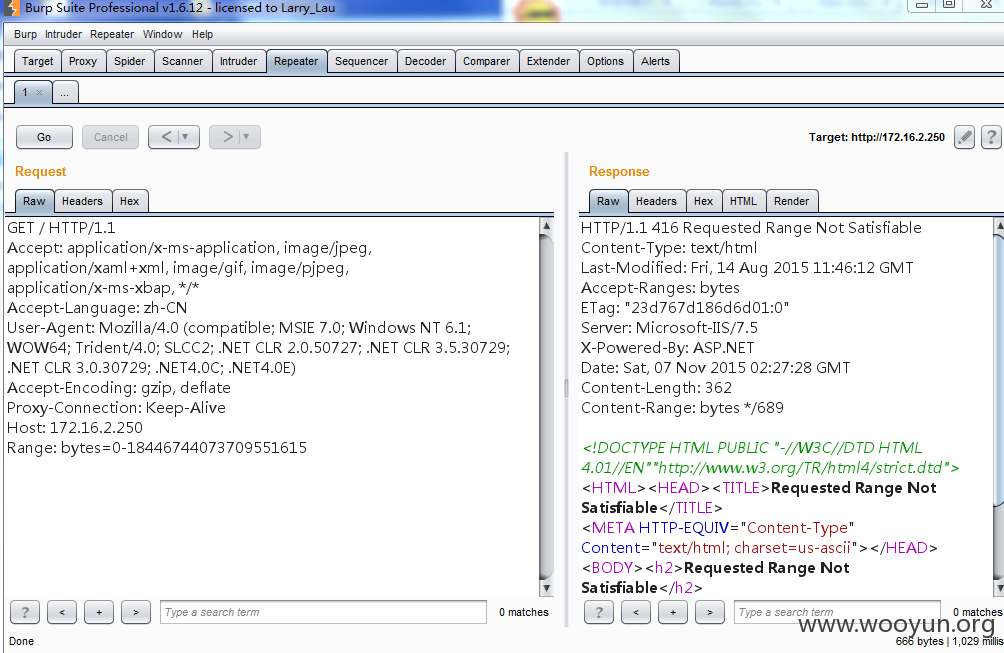The height and width of the screenshot is (653, 1004).
Task: Open the Help menu
Action: pos(202,34)
